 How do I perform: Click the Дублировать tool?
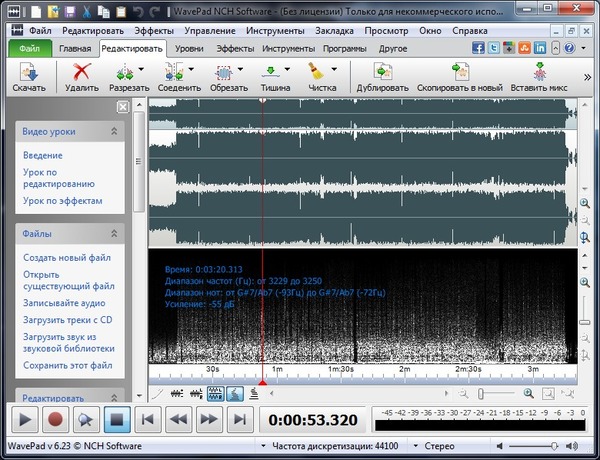[x=383, y=77]
